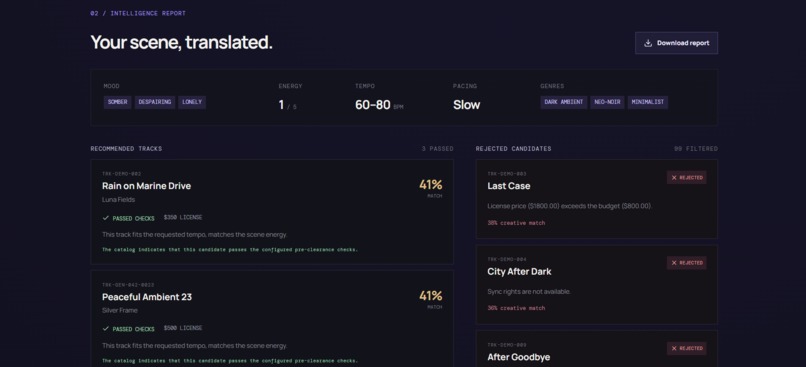The height and width of the screenshot is (367, 806).
Task: Click the Download report button
Action: point(676,43)
